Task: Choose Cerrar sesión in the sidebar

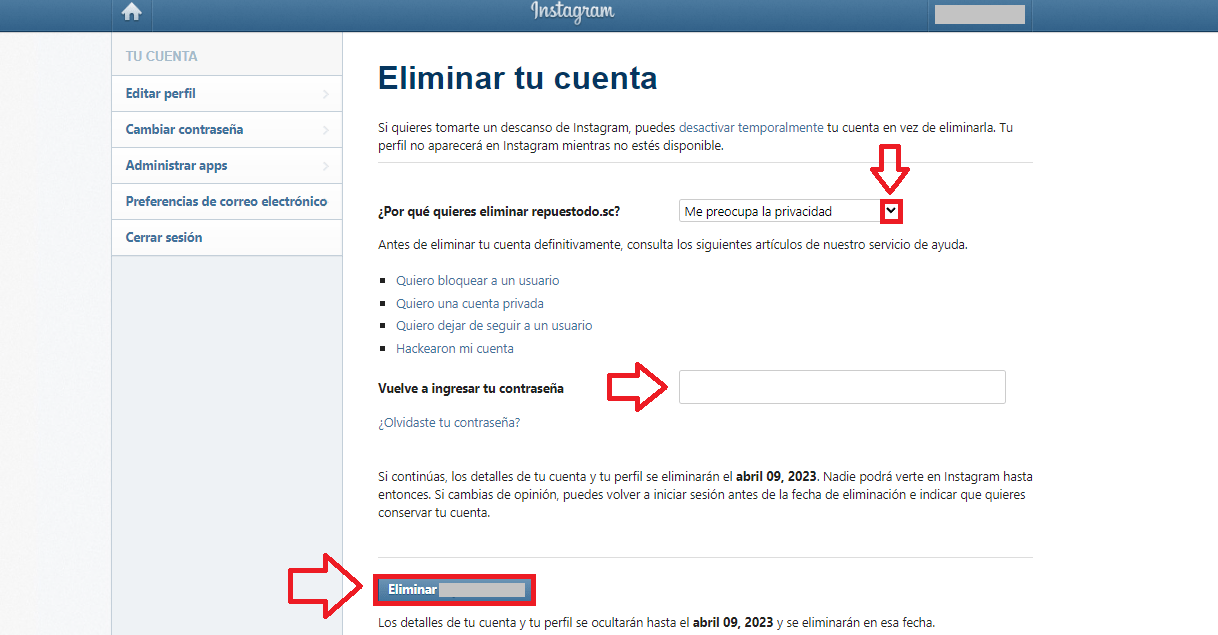Action: click(x=227, y=238)
